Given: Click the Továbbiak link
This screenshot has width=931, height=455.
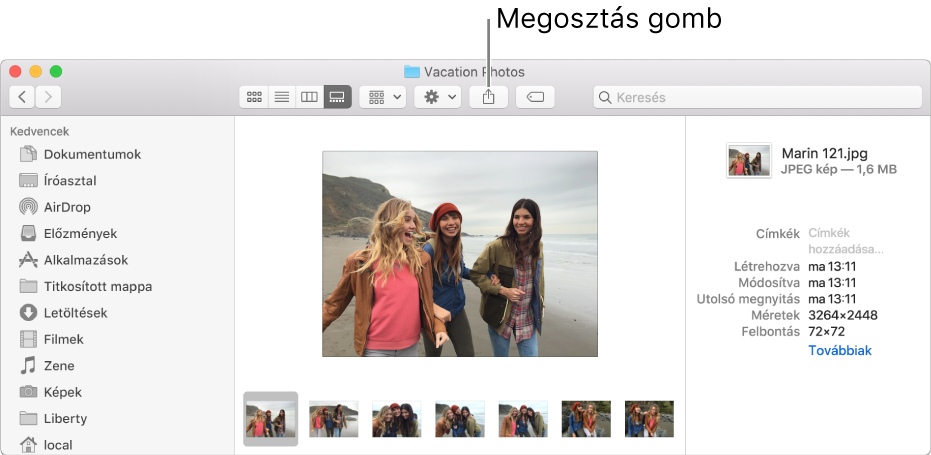Looking at the screenshot, I should coord(840,351).
